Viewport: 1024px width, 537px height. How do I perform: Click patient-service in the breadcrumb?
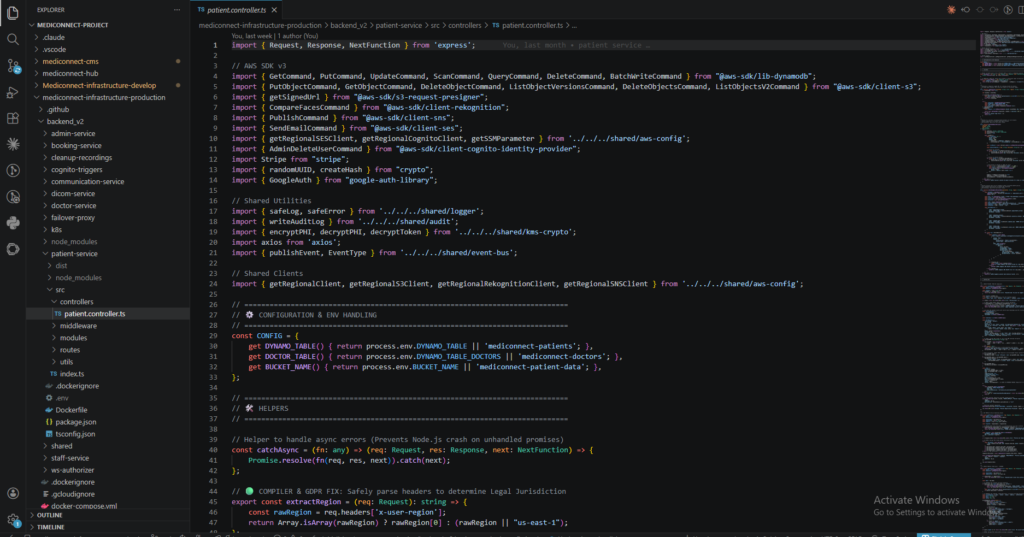(398, 25)
